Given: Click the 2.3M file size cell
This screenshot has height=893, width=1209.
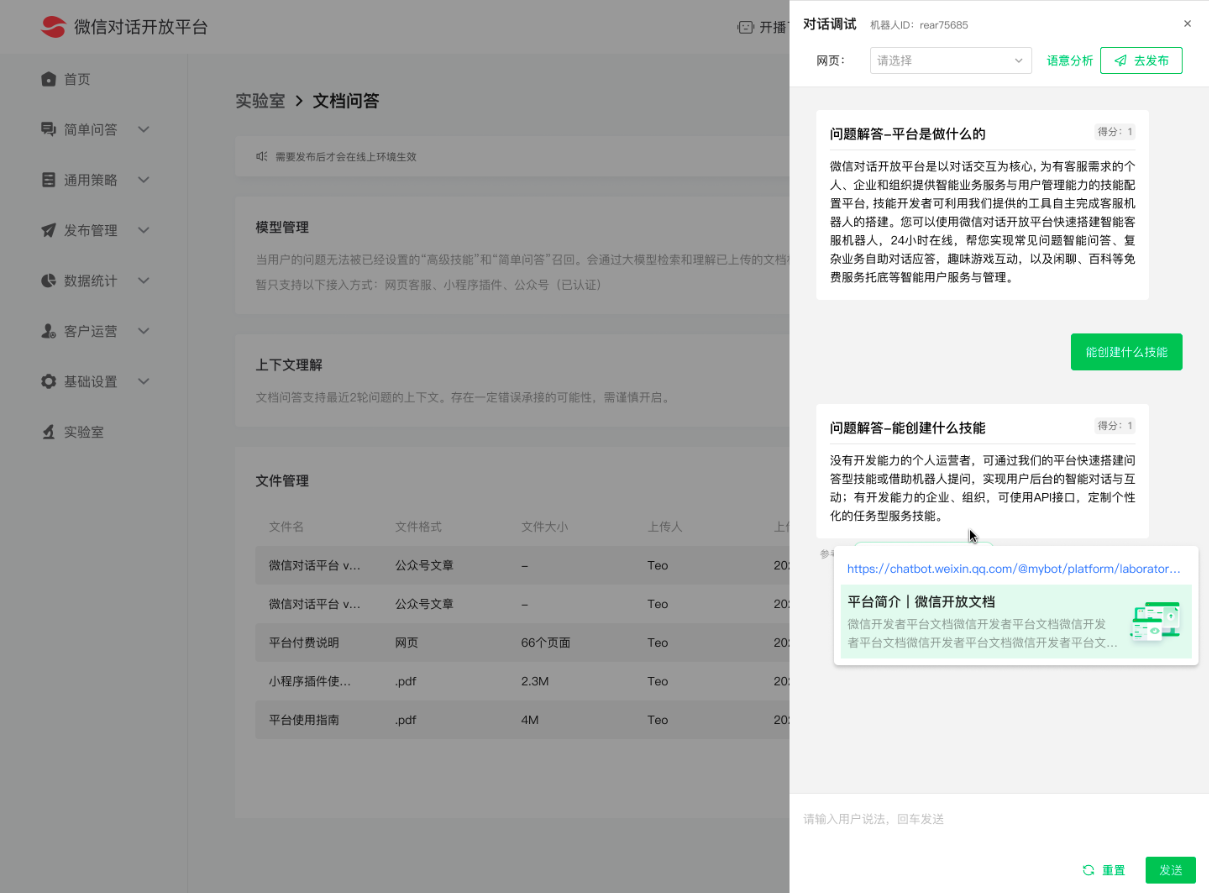Looking at the screenshot, I should point(535,682).
